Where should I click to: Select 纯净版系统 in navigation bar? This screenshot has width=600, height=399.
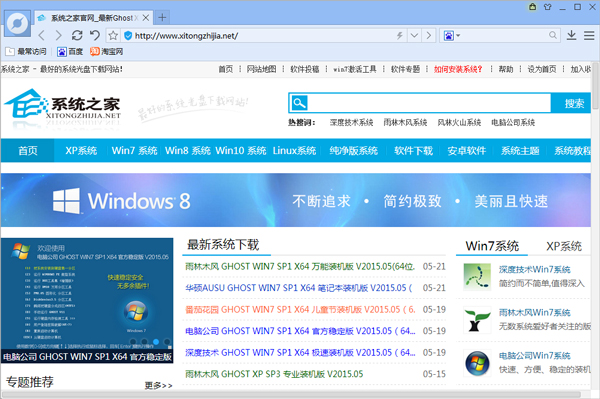pos(354,151)
